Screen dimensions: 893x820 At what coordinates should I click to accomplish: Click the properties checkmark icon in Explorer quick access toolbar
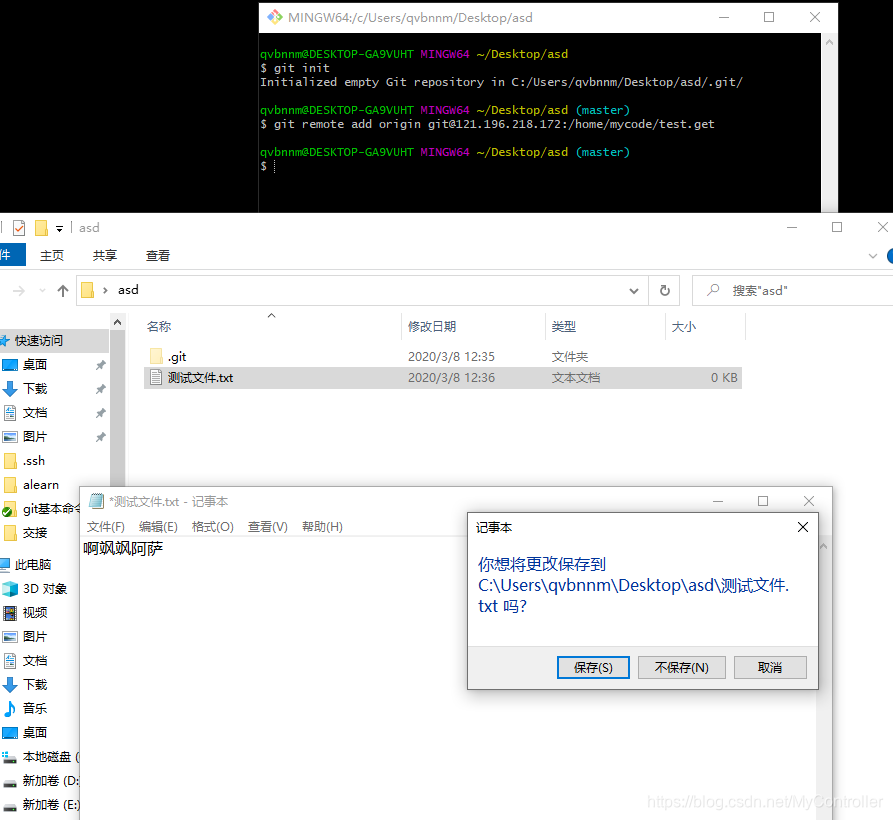(x=19, y=228)
